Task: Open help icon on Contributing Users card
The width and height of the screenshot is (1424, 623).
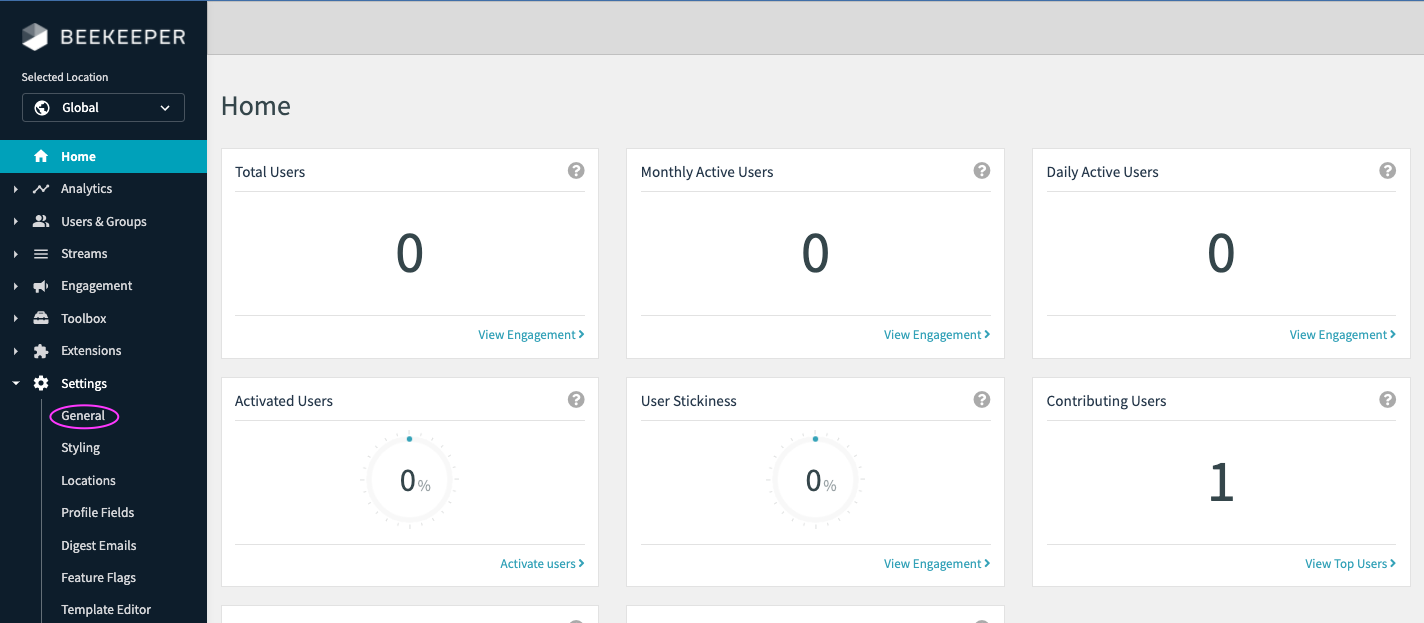Action: point(1387,400)
